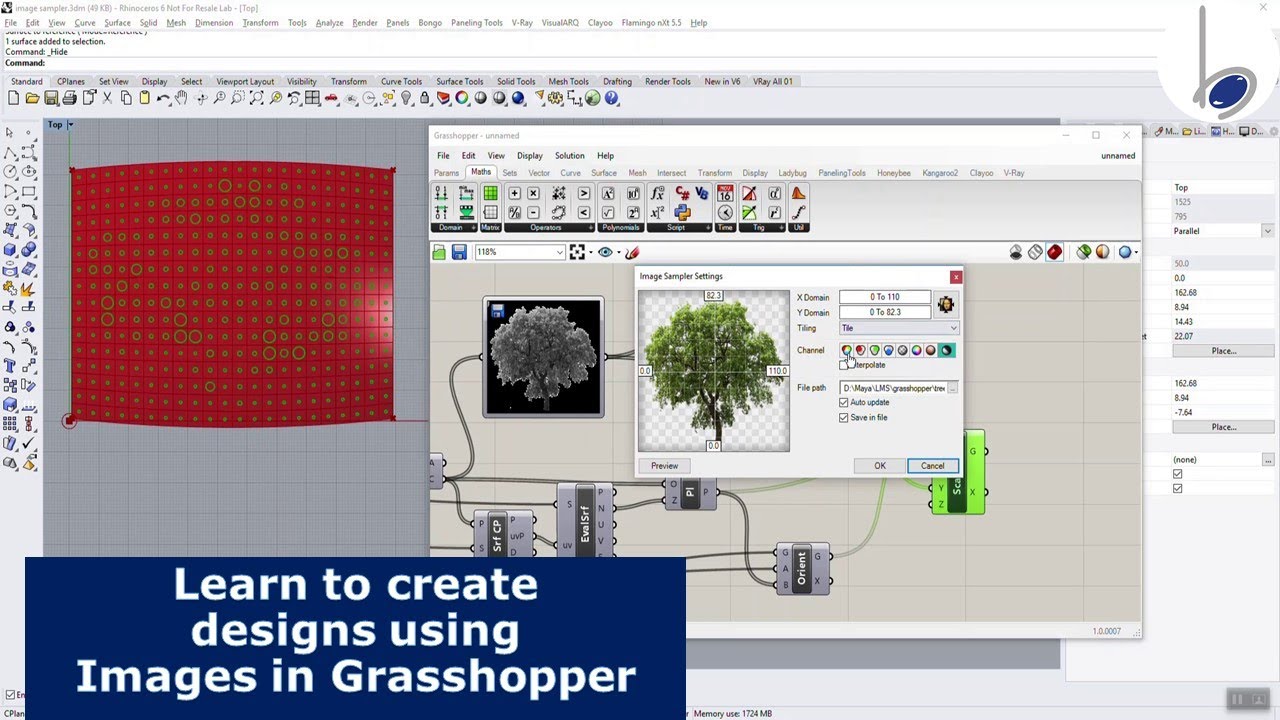
Task: Open the Top viewport title dropdown arrow
Action: (70, 125)
